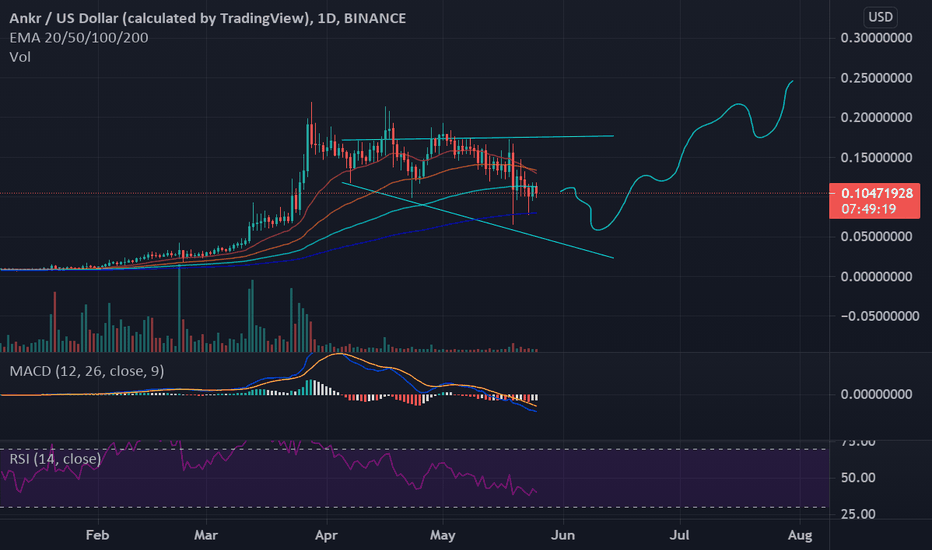Screen dimensions: 932x550
Task: Click the Apr label on time axis
Action: point(326,535)
